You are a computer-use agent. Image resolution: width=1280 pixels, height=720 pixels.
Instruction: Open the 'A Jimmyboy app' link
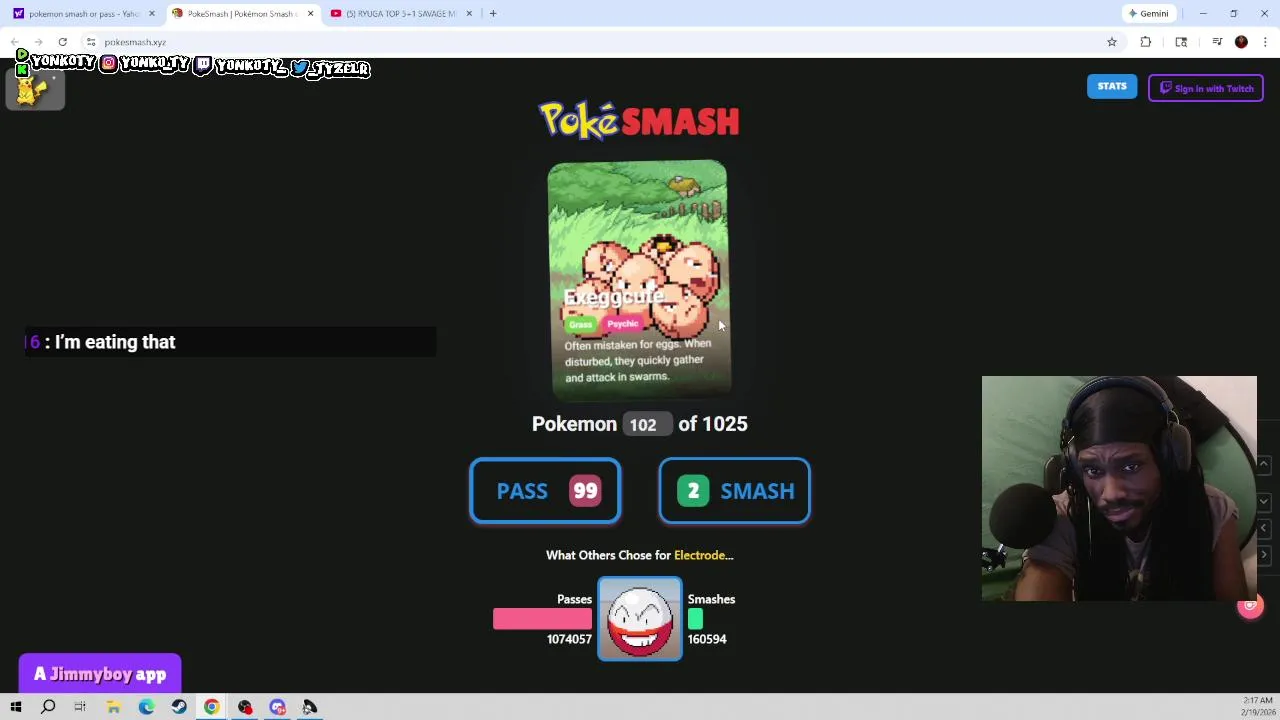click(100, 674)
